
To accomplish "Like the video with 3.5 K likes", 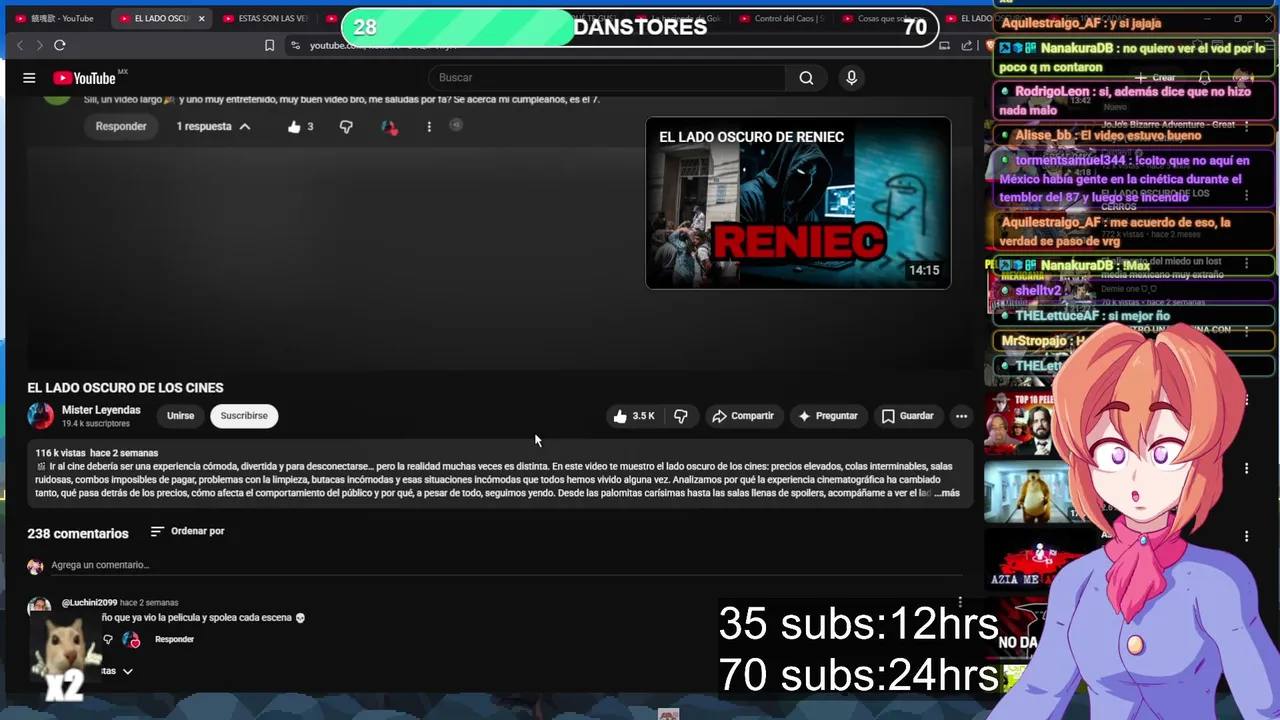I will (x=634, y=416).
